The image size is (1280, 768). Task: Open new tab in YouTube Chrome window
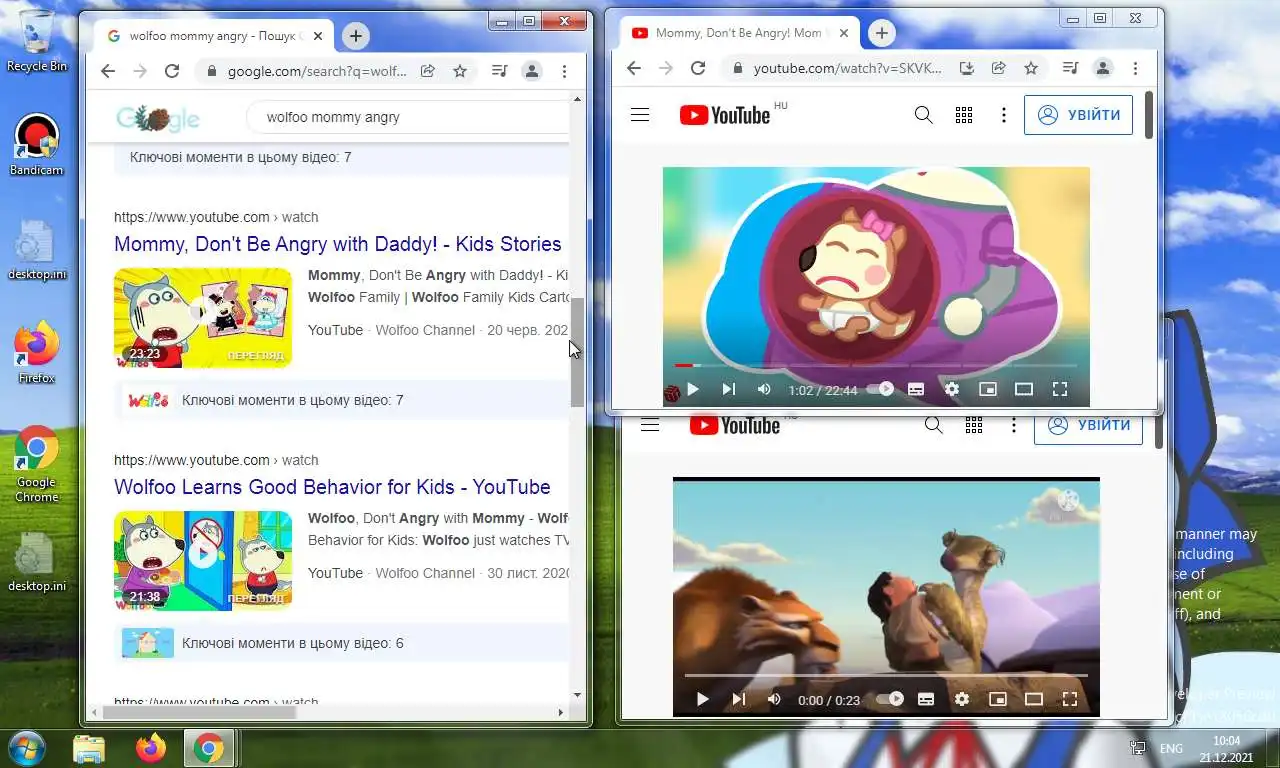coord(881,33)
